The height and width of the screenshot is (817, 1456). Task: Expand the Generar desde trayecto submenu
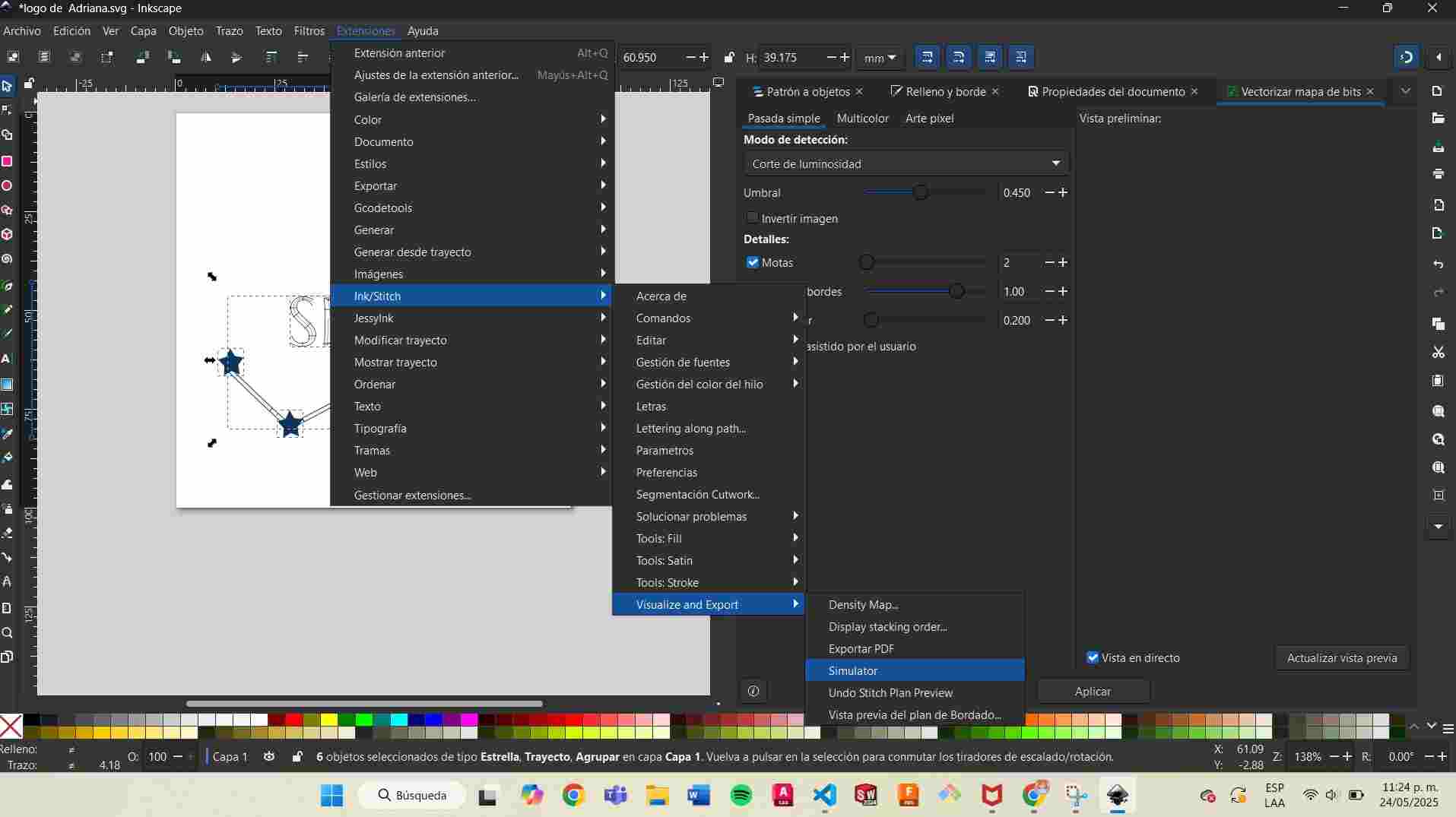coord(471,252)
